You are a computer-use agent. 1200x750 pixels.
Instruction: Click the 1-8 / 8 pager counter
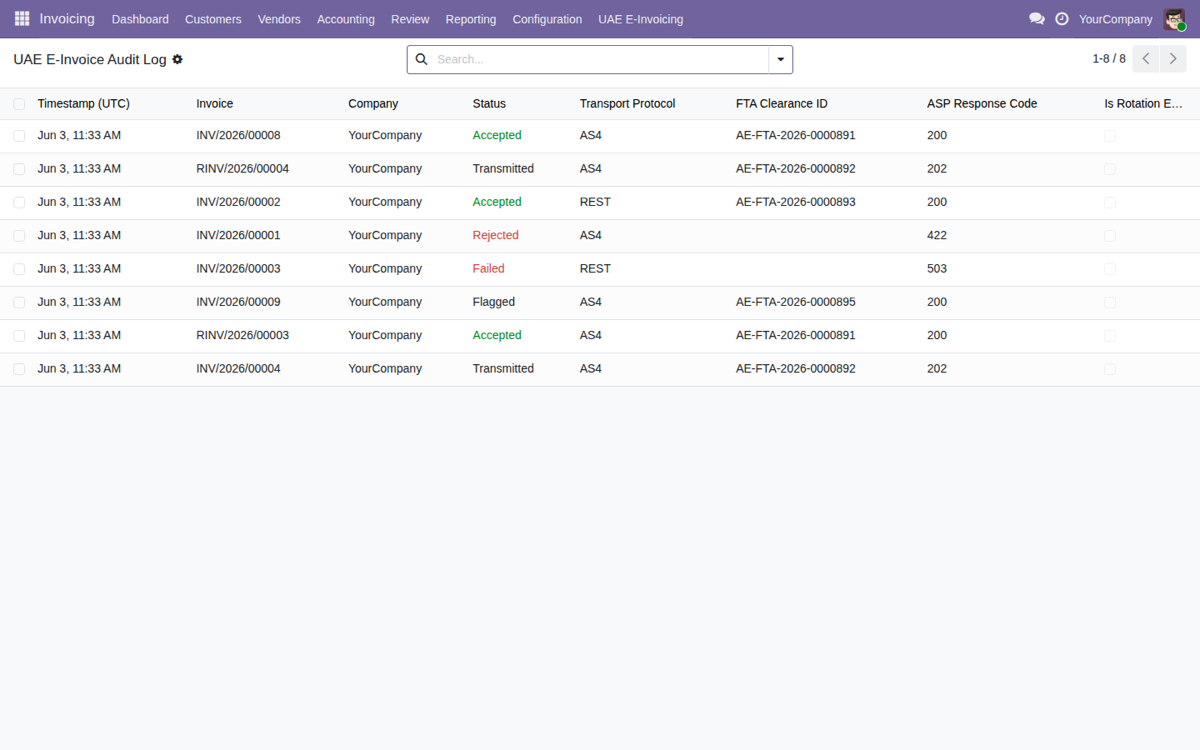tap(1109, 59)
